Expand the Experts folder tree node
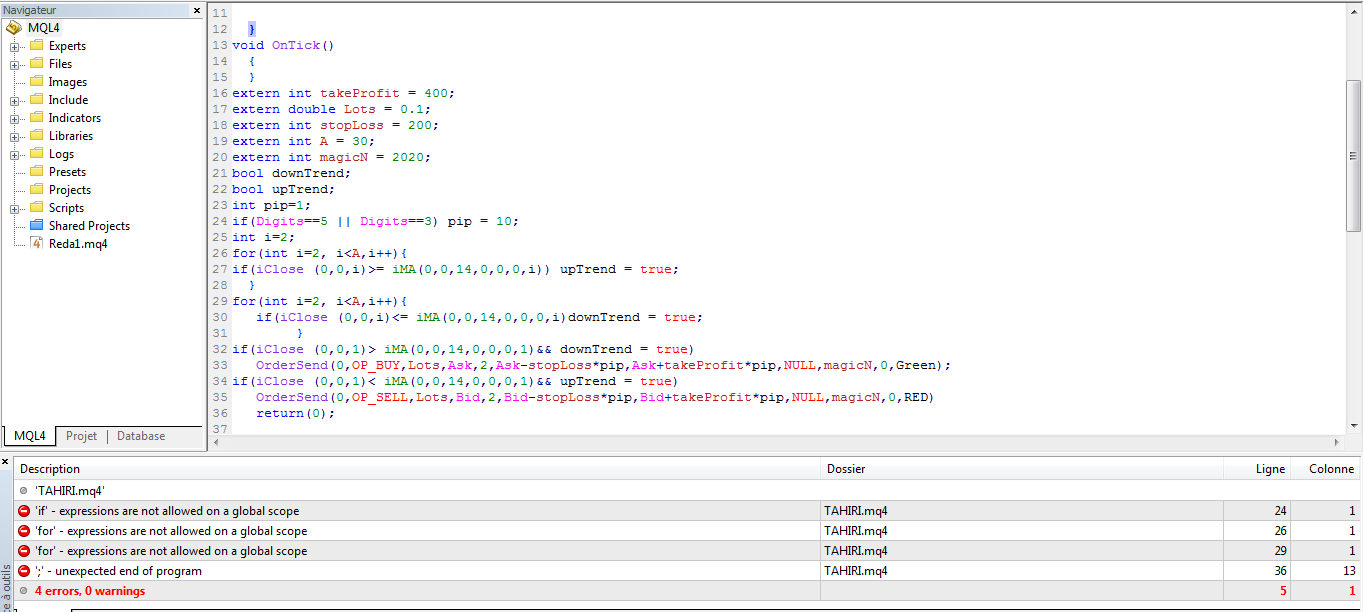This screenshot has width=1363, height=612. click(x=15, y=46)
